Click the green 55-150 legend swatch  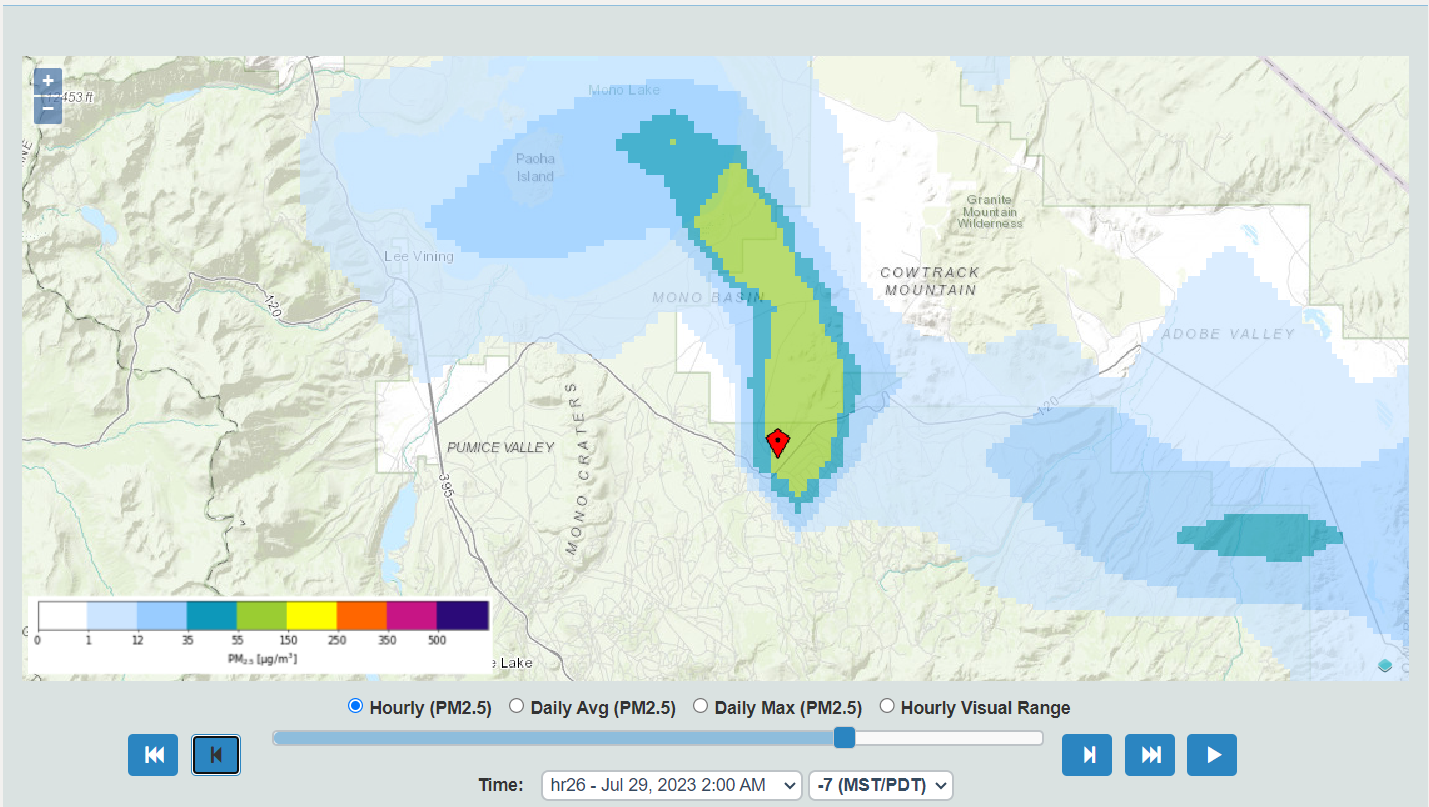coord(261,614)
